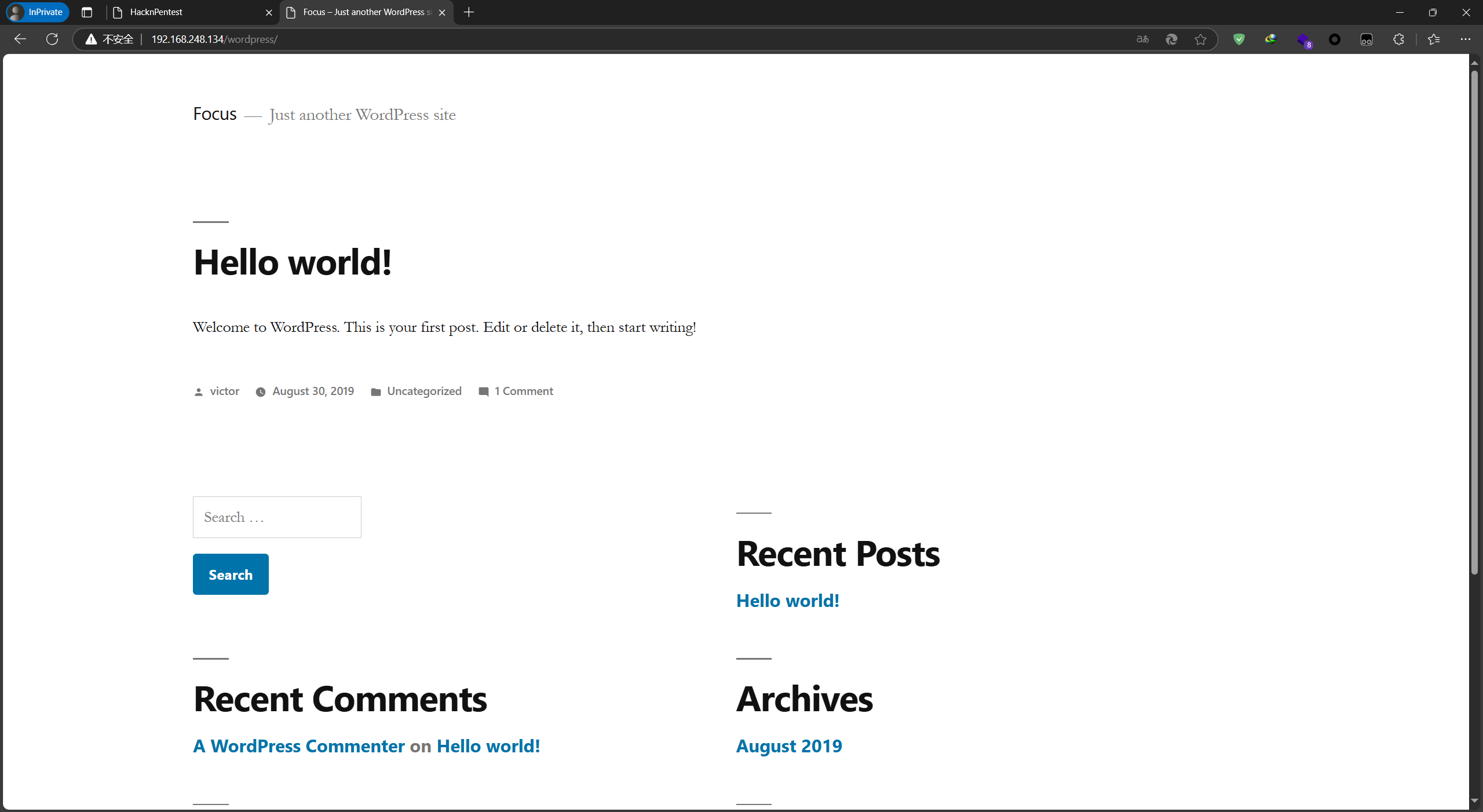
Task: Switch to the HacknPentest tab
Action: click(185, 12)
